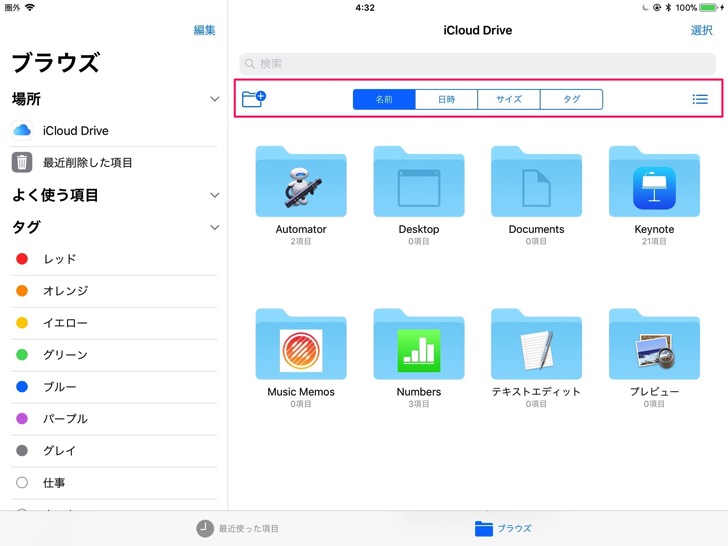Collapse the よく使う項目 section chevron

point(214,195)
